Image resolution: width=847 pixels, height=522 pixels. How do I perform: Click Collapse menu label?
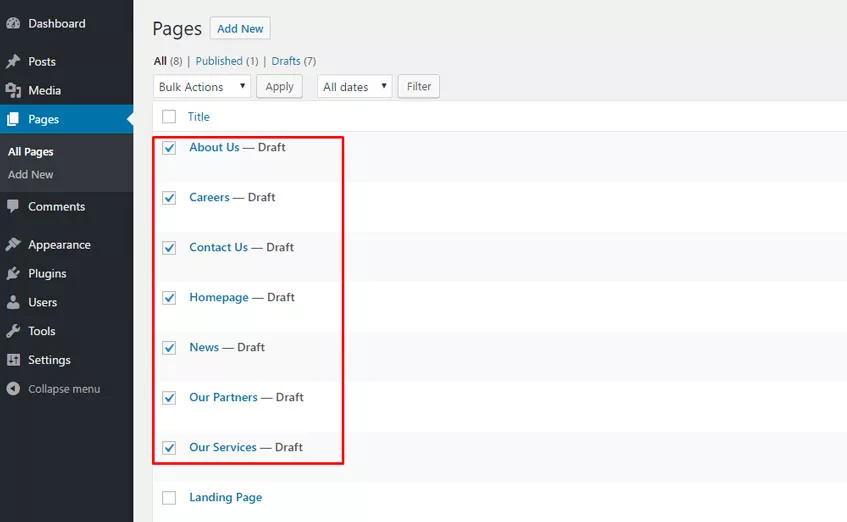(64, 389)
